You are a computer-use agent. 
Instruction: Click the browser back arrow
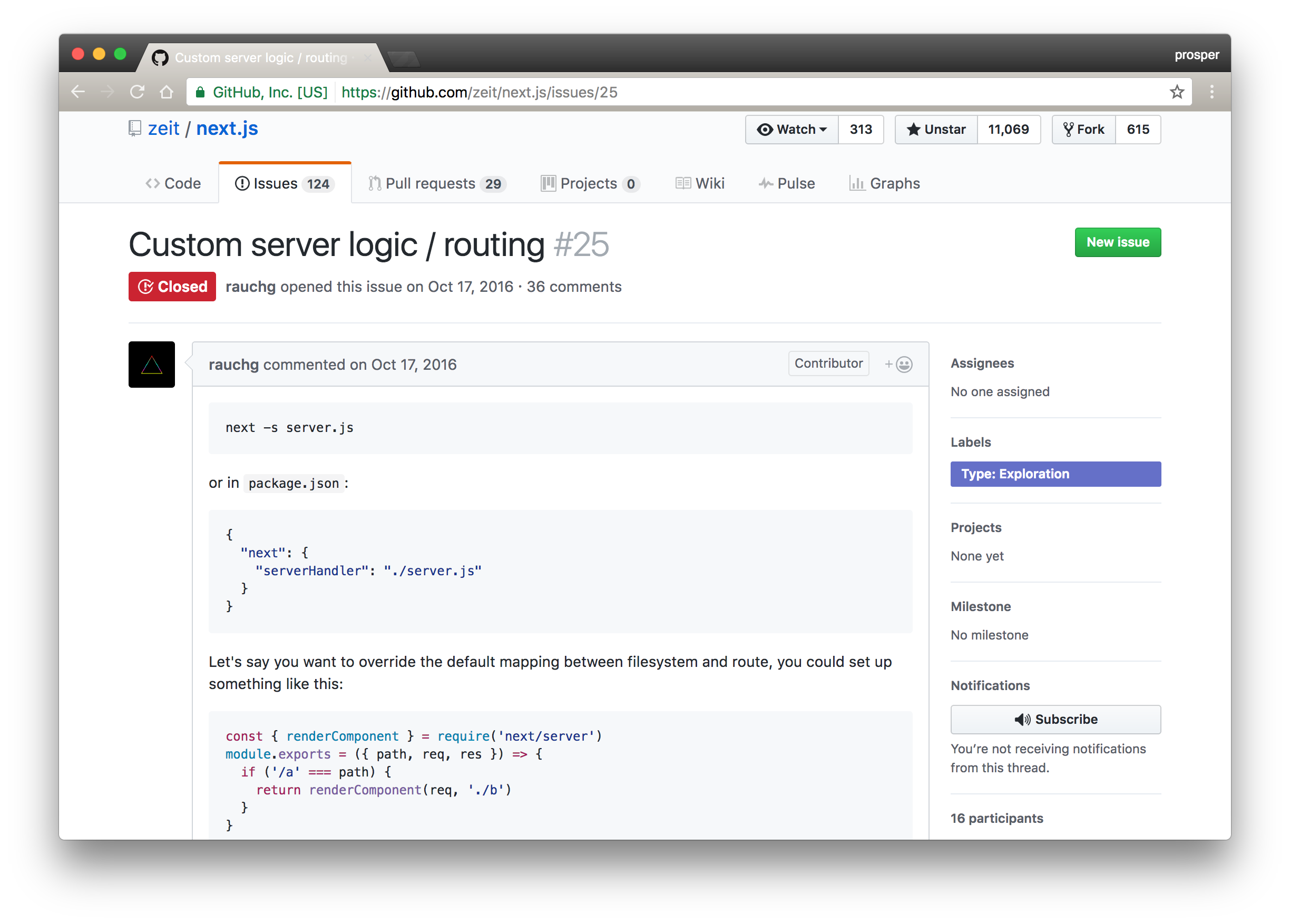click(x=78, y=92)
